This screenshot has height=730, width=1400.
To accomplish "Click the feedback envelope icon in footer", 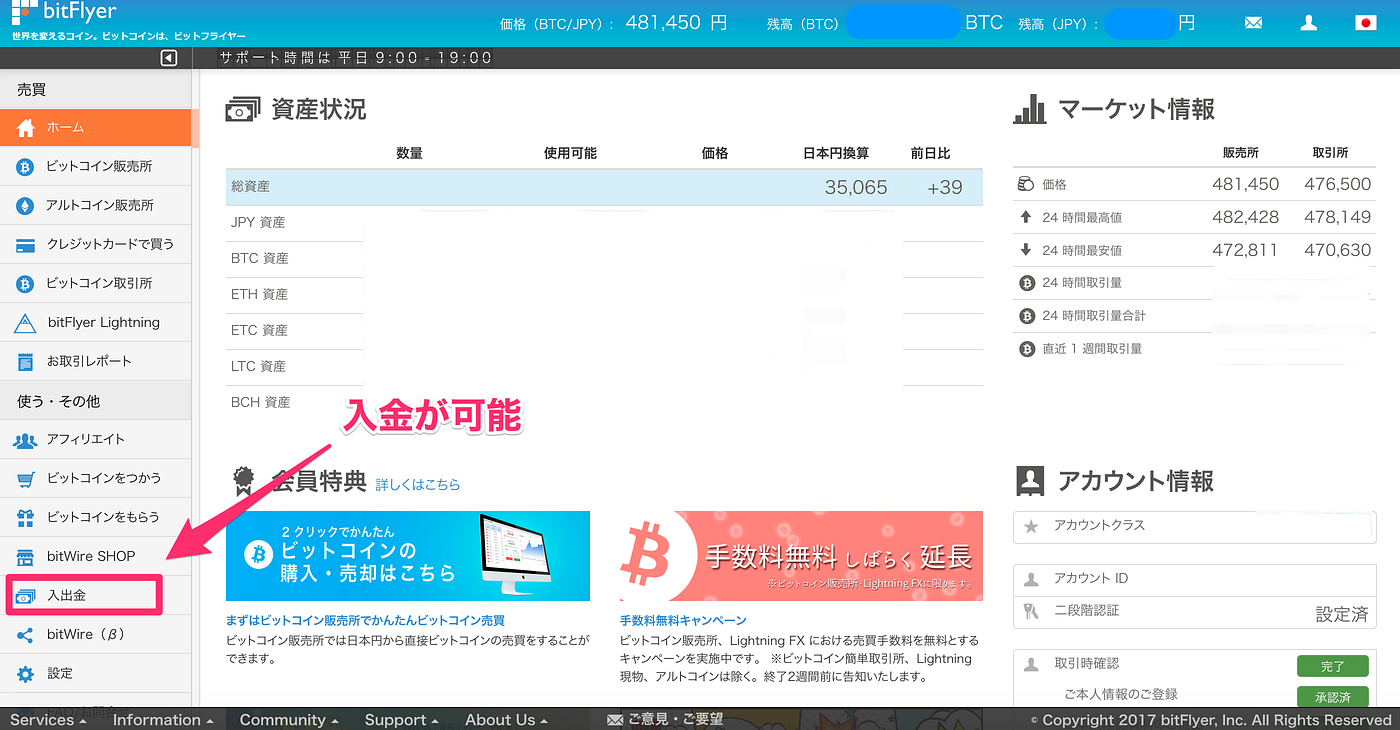I will click(x=615, y=720).
